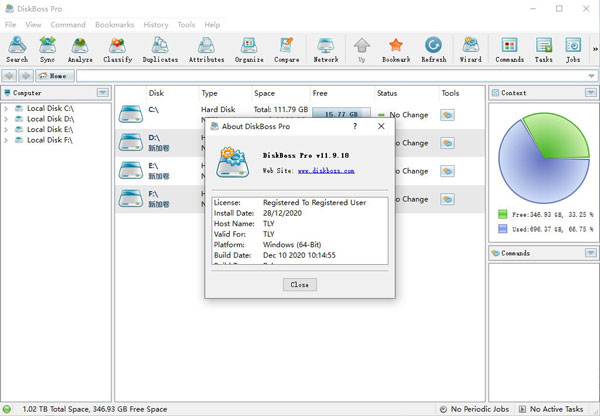
Task: Open the address bar dropdown arrow
Action: coord(592,76)
